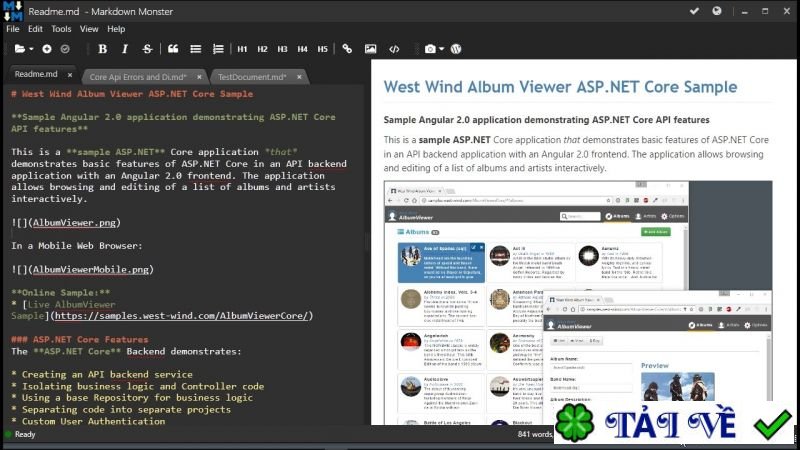Click the checkmark icon in title bar
800x450 pixels.
pyautogui.click(x=694, y=11)
